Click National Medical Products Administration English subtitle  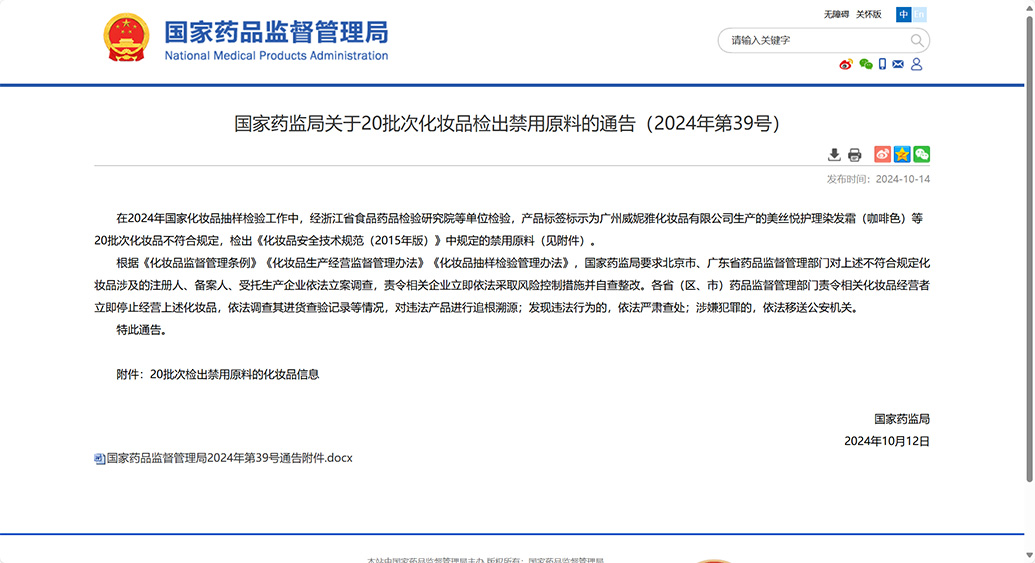(277, 55)
